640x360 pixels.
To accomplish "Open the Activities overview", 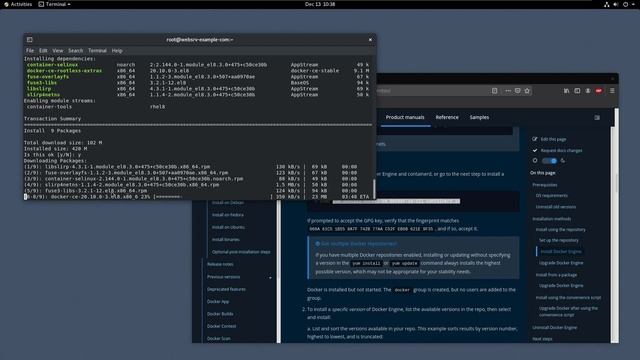I will [18, 4].
